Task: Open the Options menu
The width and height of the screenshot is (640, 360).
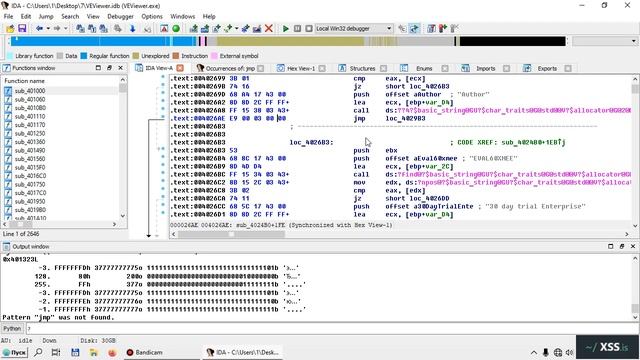Action: pyautogui.click(x=152, y=16)
